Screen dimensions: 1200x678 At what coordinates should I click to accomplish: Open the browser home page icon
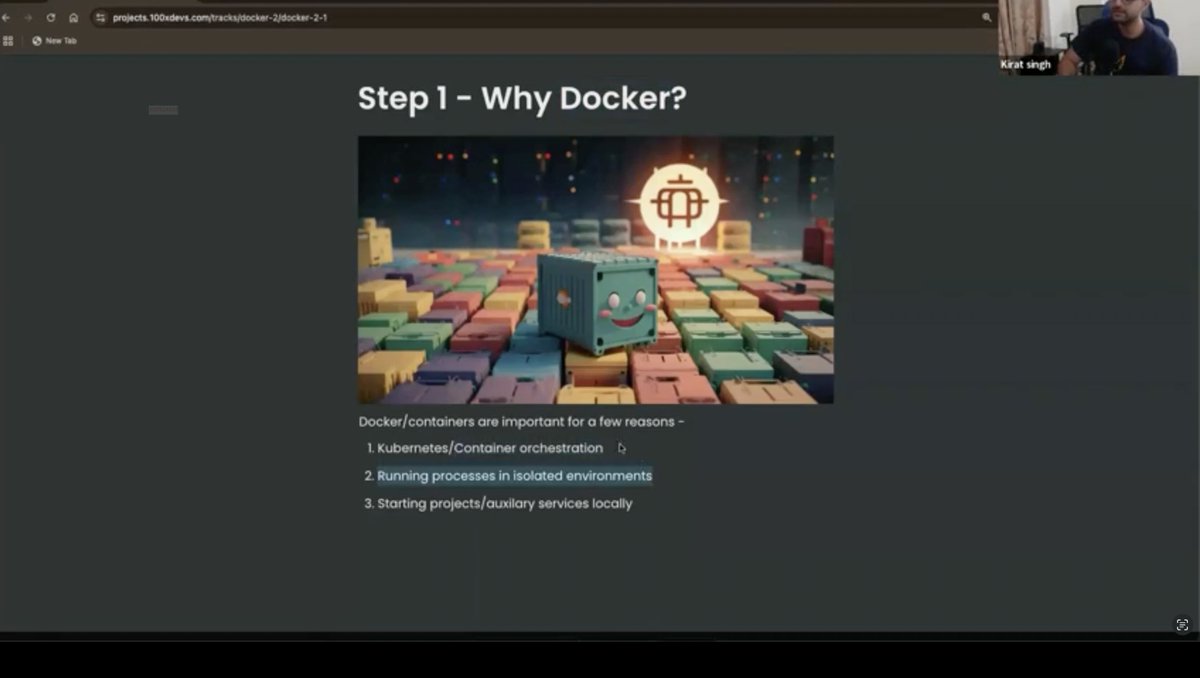tap(73, 17)
